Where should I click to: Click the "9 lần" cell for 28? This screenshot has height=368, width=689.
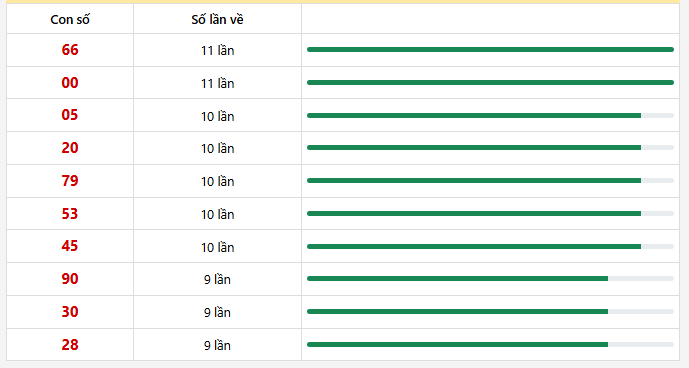pos(218,346)
